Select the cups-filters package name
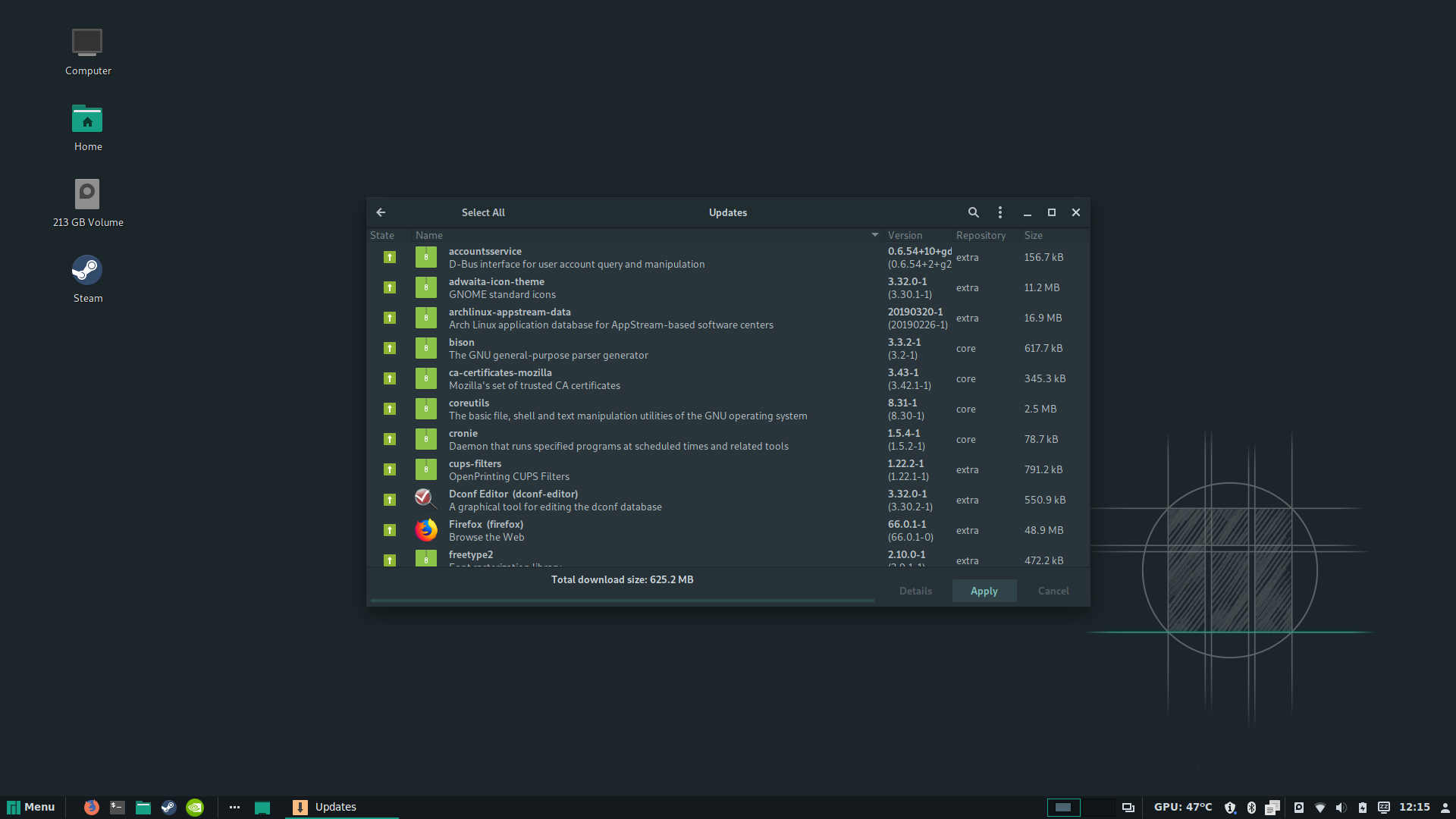 (475, 463)
